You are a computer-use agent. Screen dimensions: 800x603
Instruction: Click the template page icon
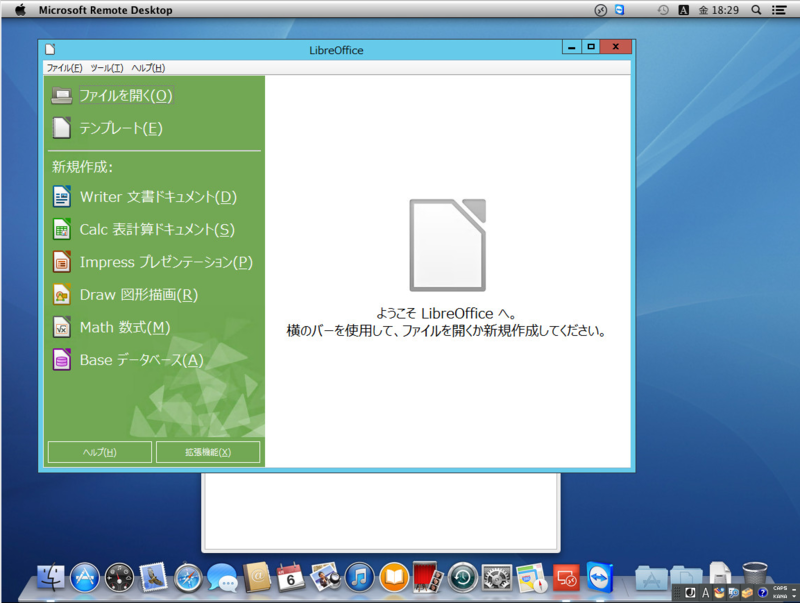(x=62, y=128)
